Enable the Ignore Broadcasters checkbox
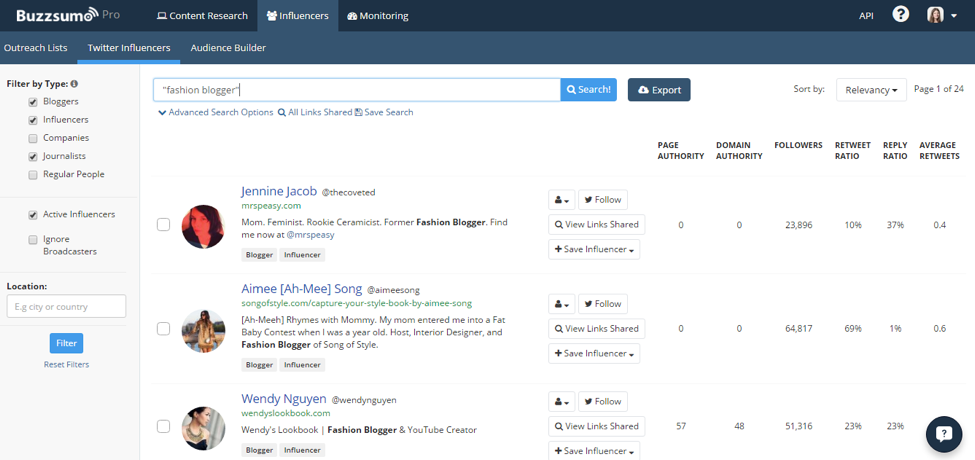Viewport: 975px width, 460px height. 33,240
